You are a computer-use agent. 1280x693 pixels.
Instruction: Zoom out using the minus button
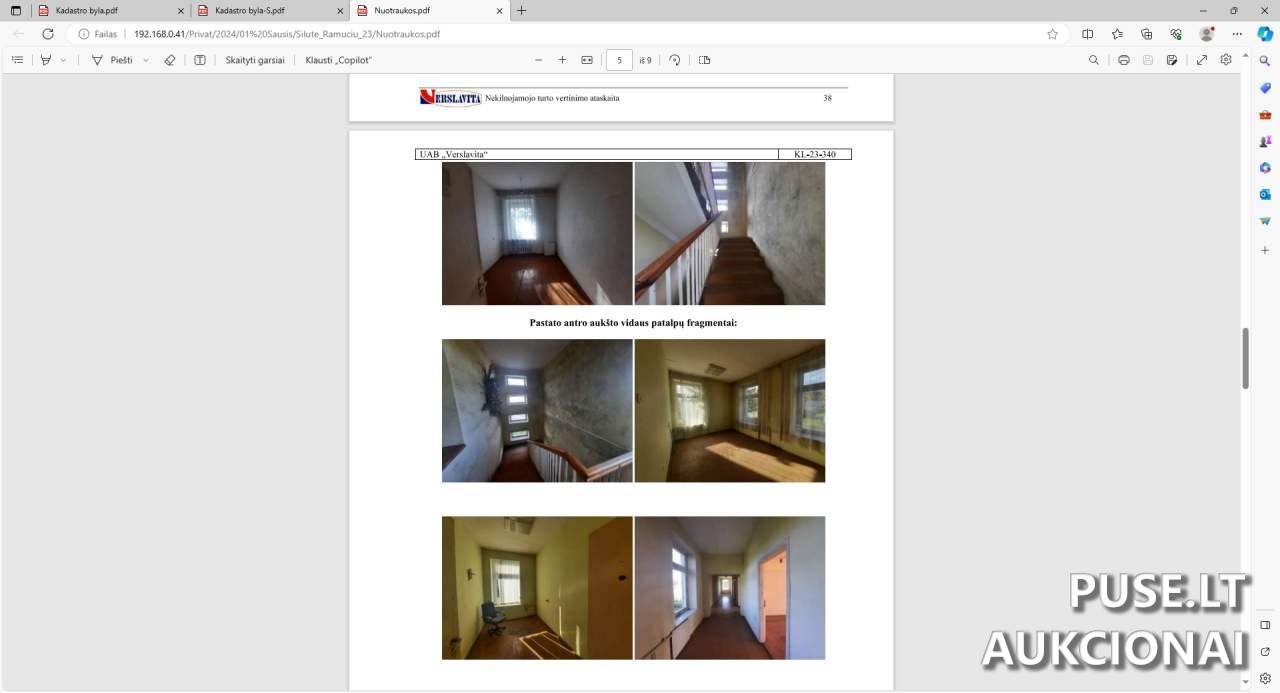(x=539, y=60)
